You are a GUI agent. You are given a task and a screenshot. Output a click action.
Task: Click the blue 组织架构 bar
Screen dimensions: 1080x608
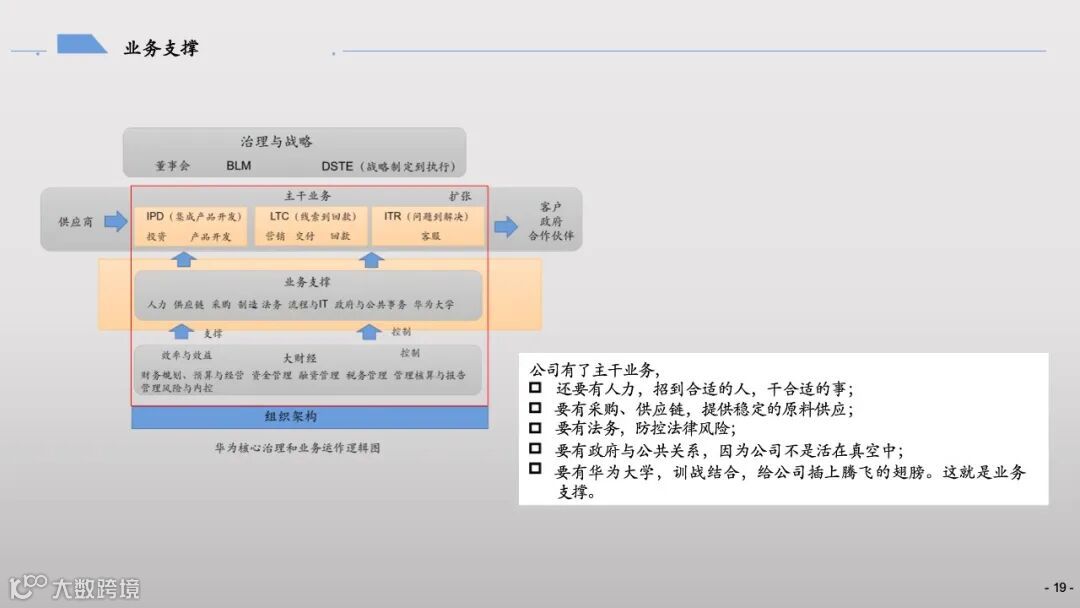click(x=310, y=417)
